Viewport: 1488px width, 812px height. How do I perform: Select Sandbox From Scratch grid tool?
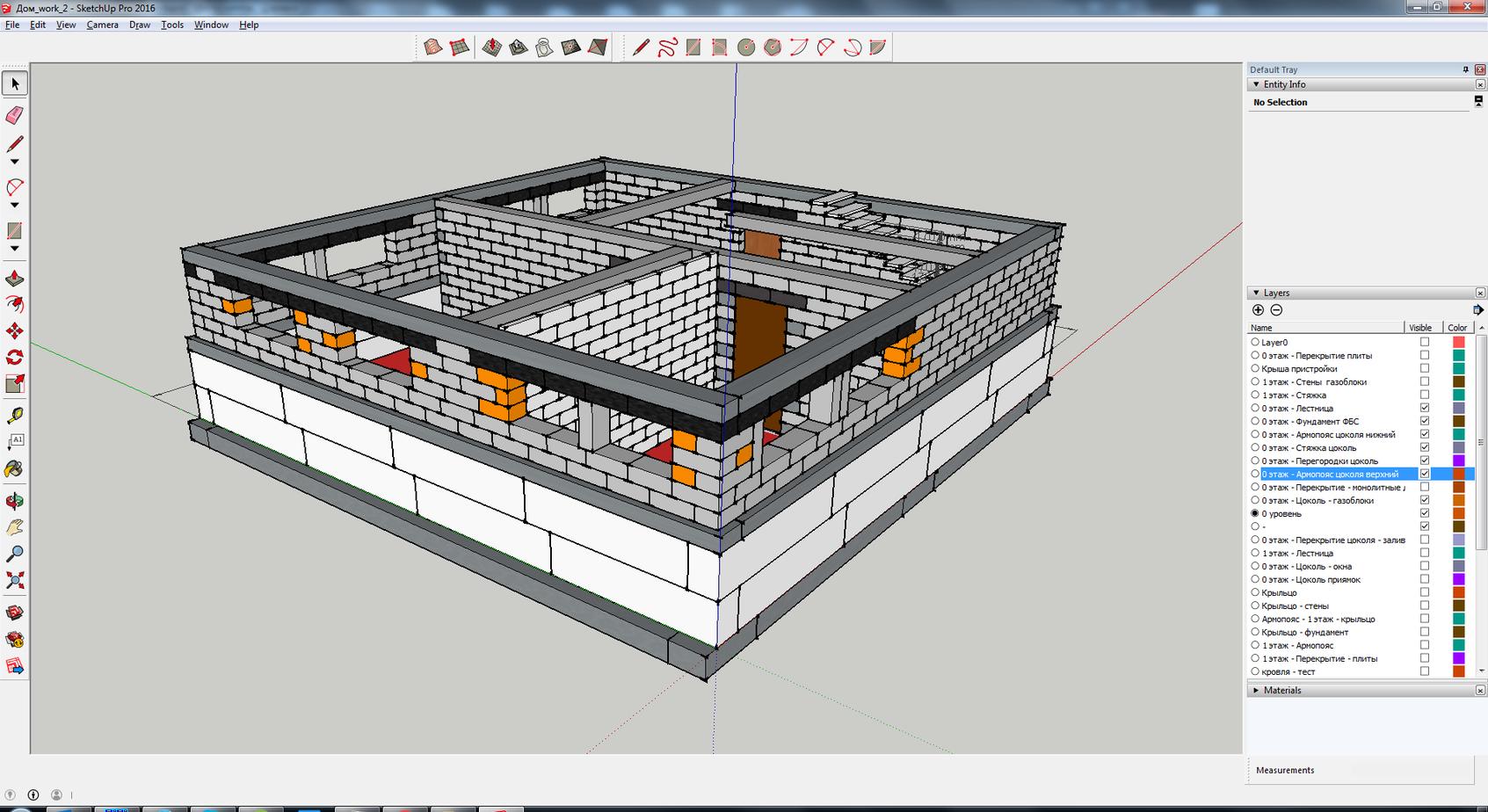(459, 47)
